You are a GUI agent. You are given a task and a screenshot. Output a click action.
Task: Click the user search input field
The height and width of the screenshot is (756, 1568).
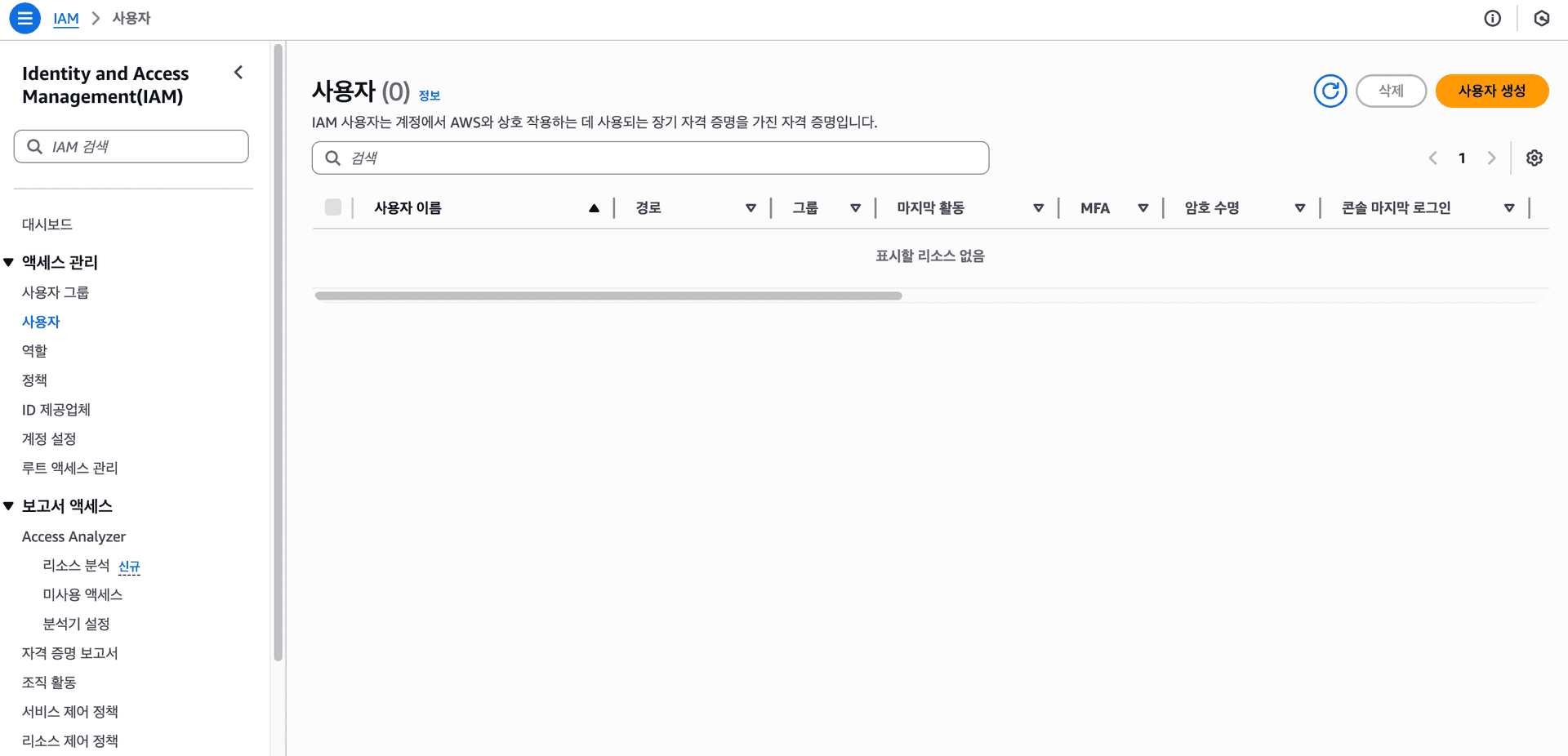pos(649,158)
